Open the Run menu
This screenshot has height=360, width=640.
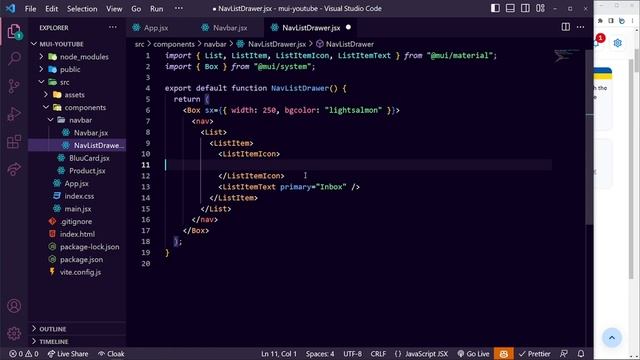coord(156,9)
